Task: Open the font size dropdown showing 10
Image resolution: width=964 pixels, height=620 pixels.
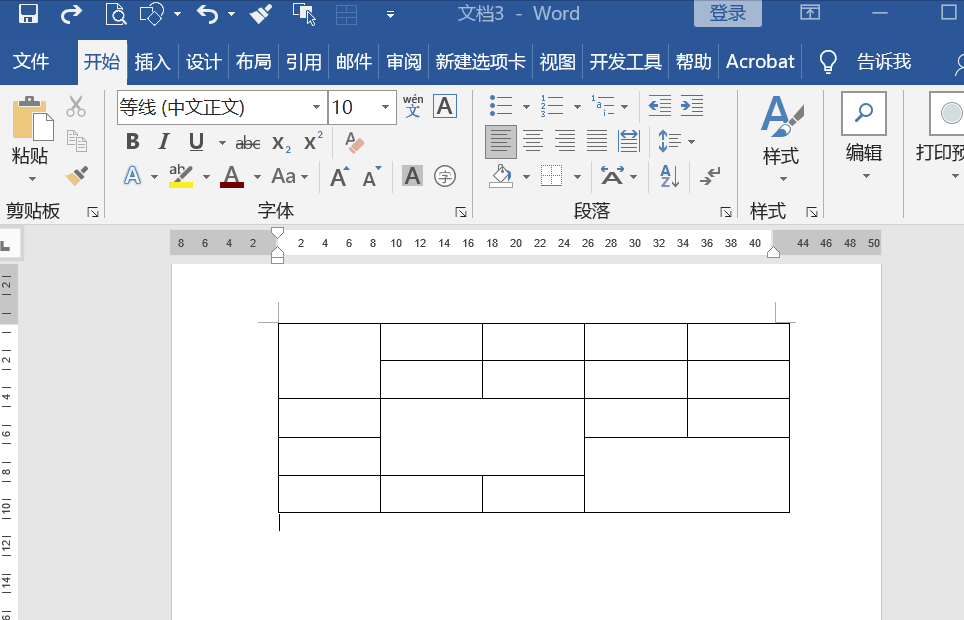Action: tap(385, 107)
